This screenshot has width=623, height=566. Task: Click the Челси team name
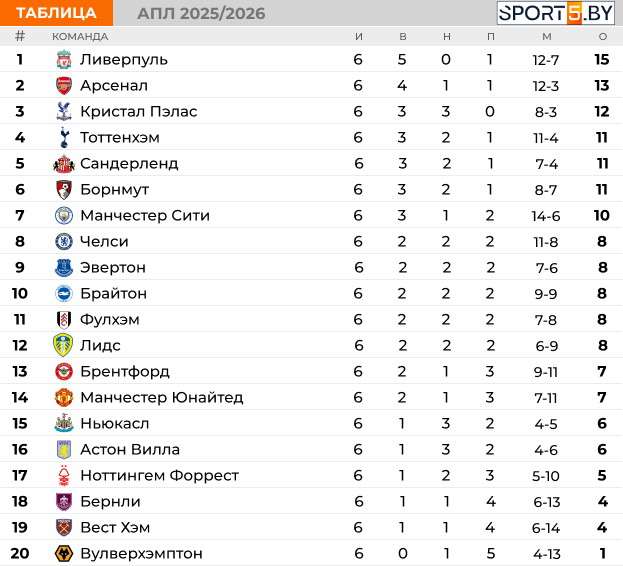(104, 241)
